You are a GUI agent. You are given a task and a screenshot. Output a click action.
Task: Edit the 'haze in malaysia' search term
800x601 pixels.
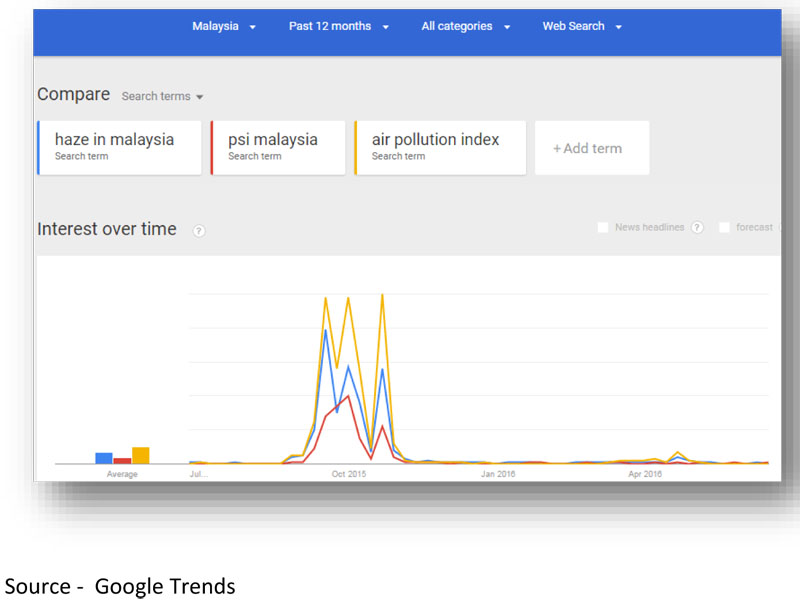point(119,147)
